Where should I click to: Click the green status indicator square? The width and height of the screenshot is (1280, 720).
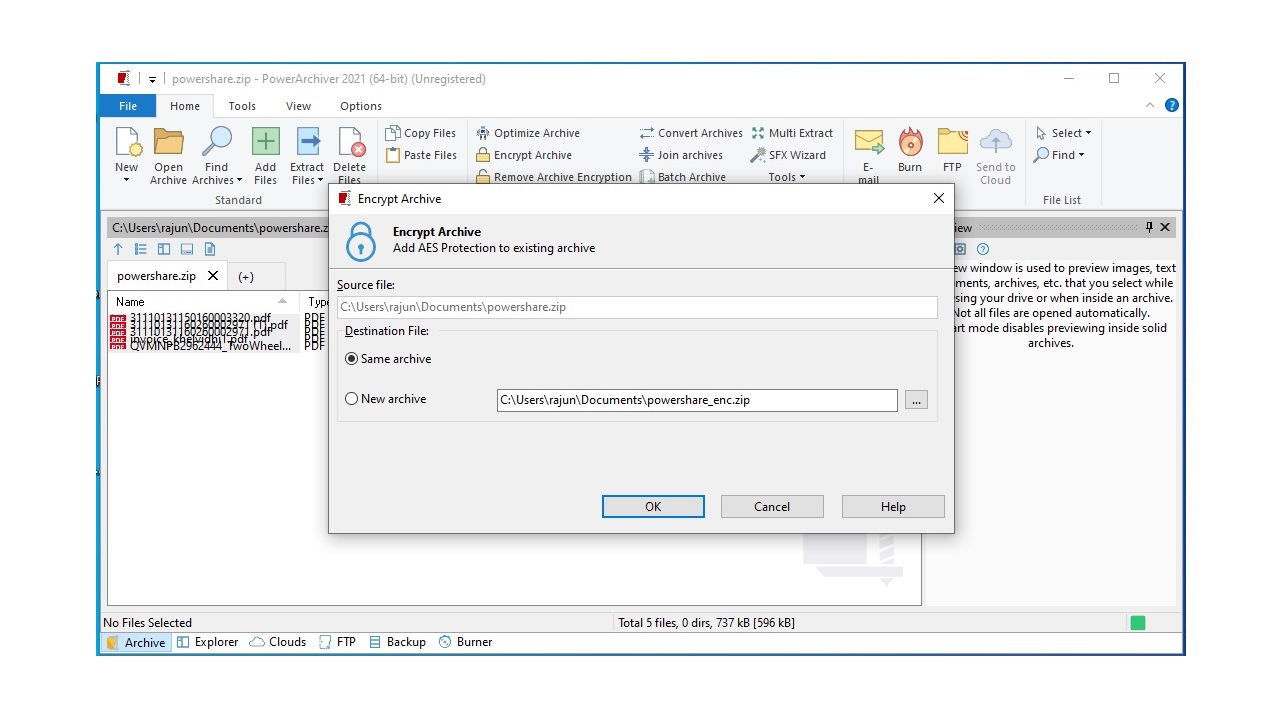click(x=1138, y=623)
